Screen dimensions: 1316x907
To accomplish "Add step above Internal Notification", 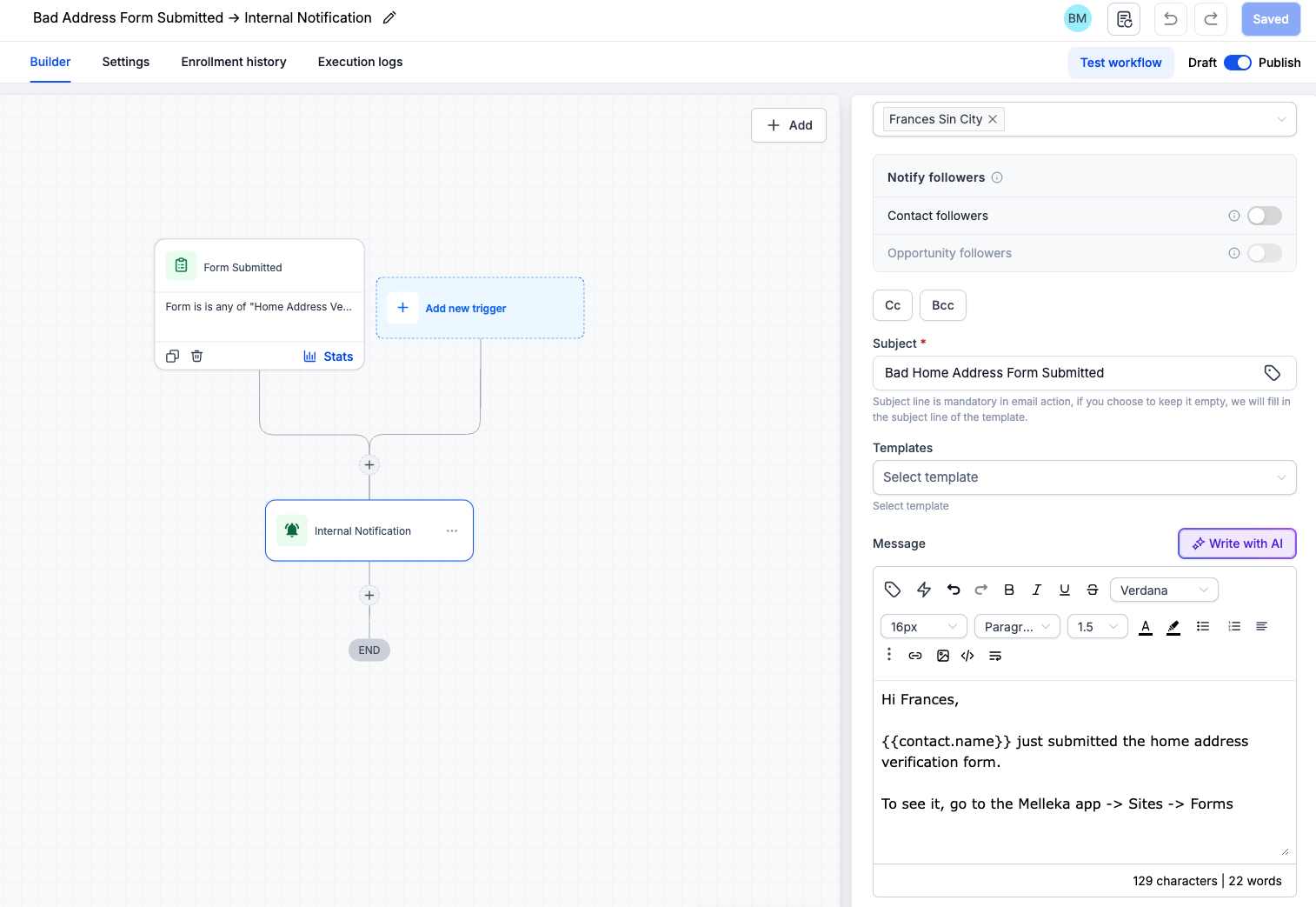I will 369,464.
